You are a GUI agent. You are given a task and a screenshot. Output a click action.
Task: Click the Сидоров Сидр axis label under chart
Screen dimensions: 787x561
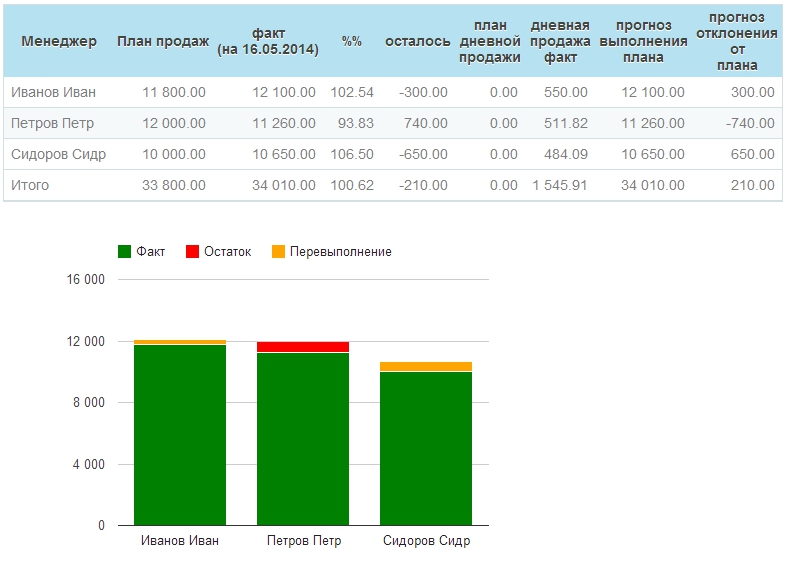[x=426, y=541]
